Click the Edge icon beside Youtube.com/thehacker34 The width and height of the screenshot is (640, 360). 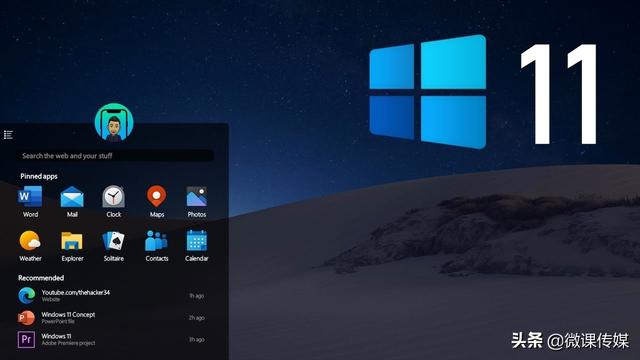pos(27,296)
